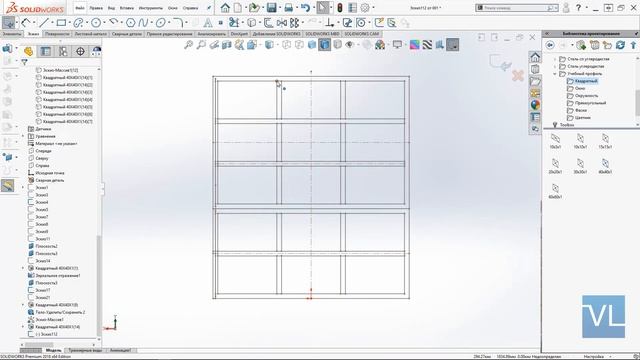Click the Print icon in top toolbar
The height and width of the screenshot is (360, 640).
[x=289, y=8]
